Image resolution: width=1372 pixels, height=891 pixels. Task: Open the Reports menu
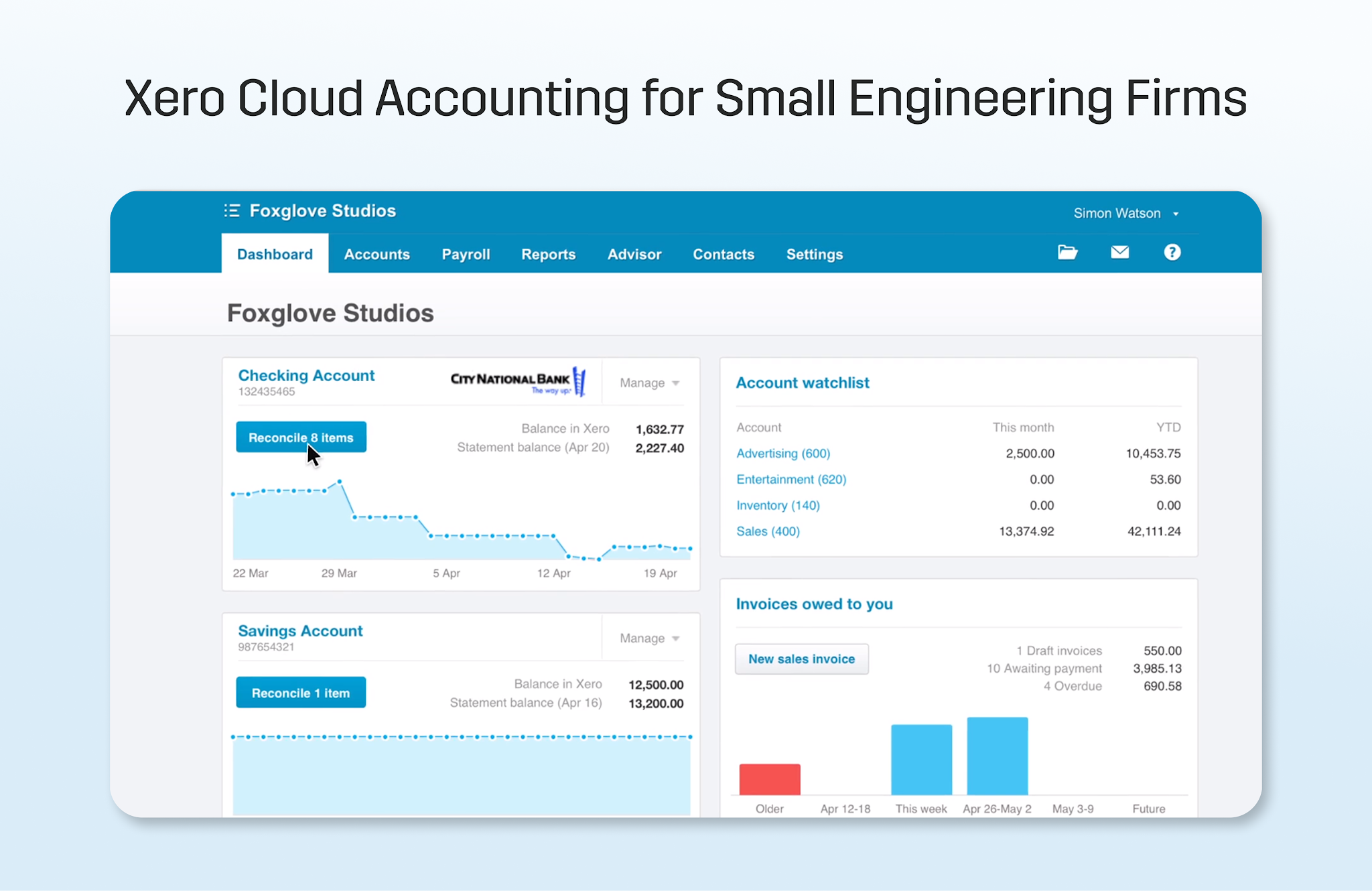coord(548,255)
